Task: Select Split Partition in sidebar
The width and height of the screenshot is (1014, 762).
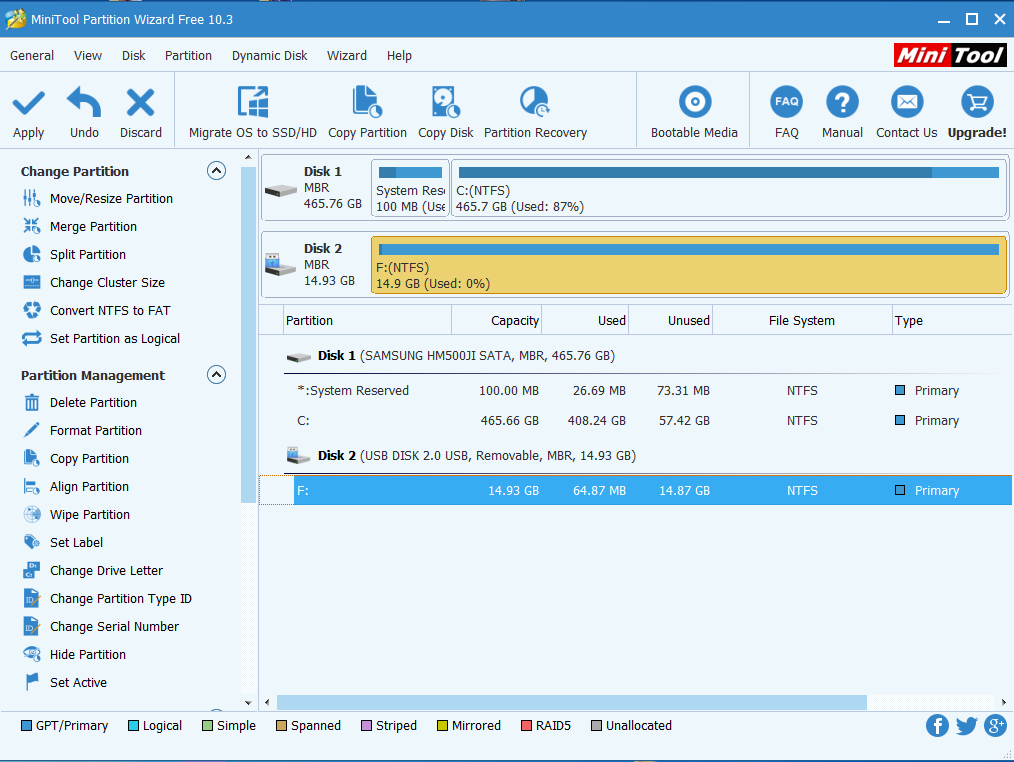Action: [74, 254]
